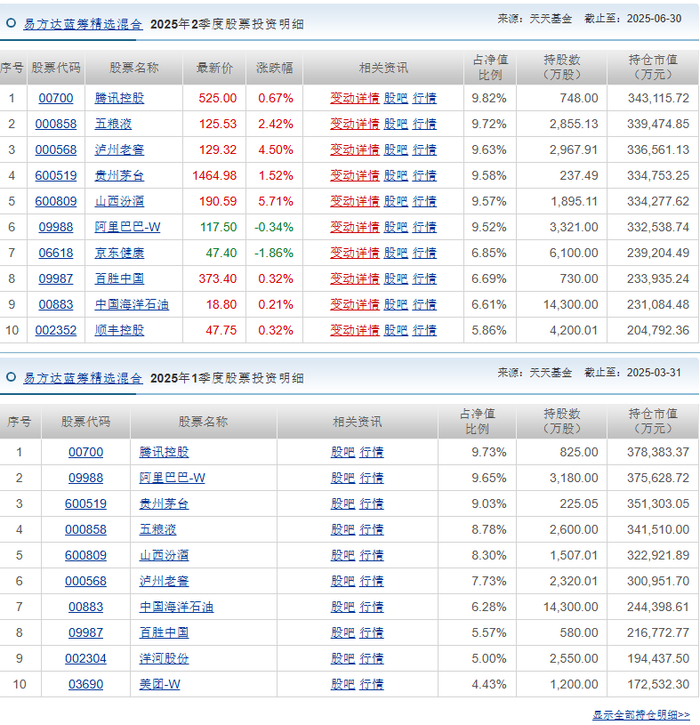This screenshot has width=700, height=725.
Task: Open 股吧 for 山西汾酒 in Q2 table
Action: 396,202
